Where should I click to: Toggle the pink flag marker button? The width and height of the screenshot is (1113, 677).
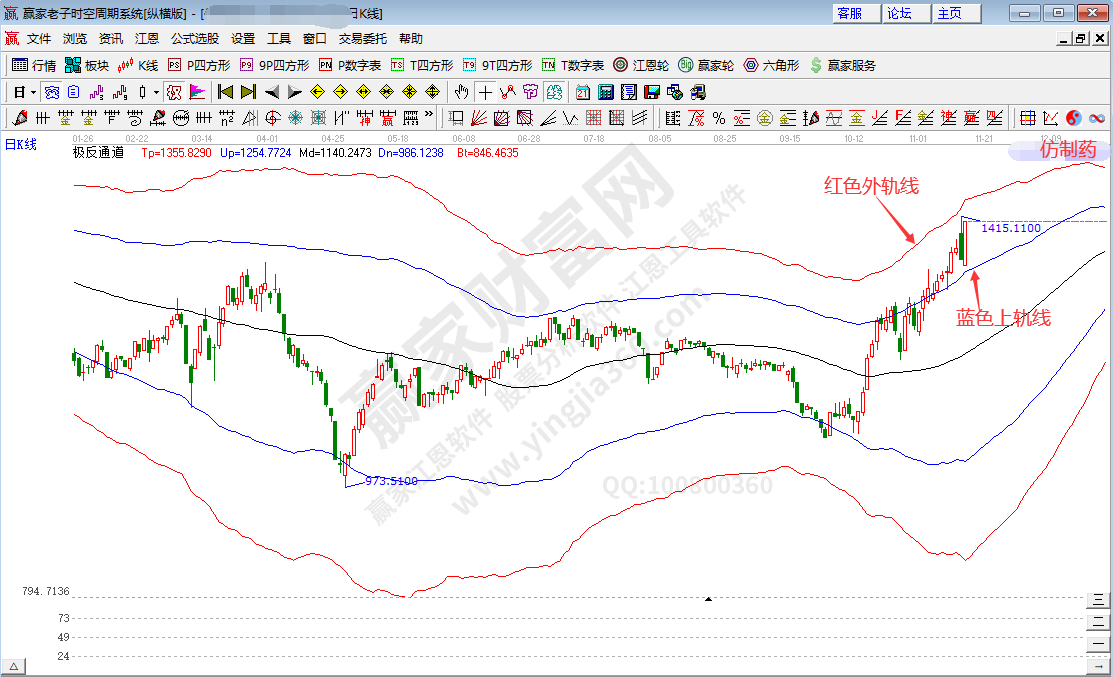point(197,92)
